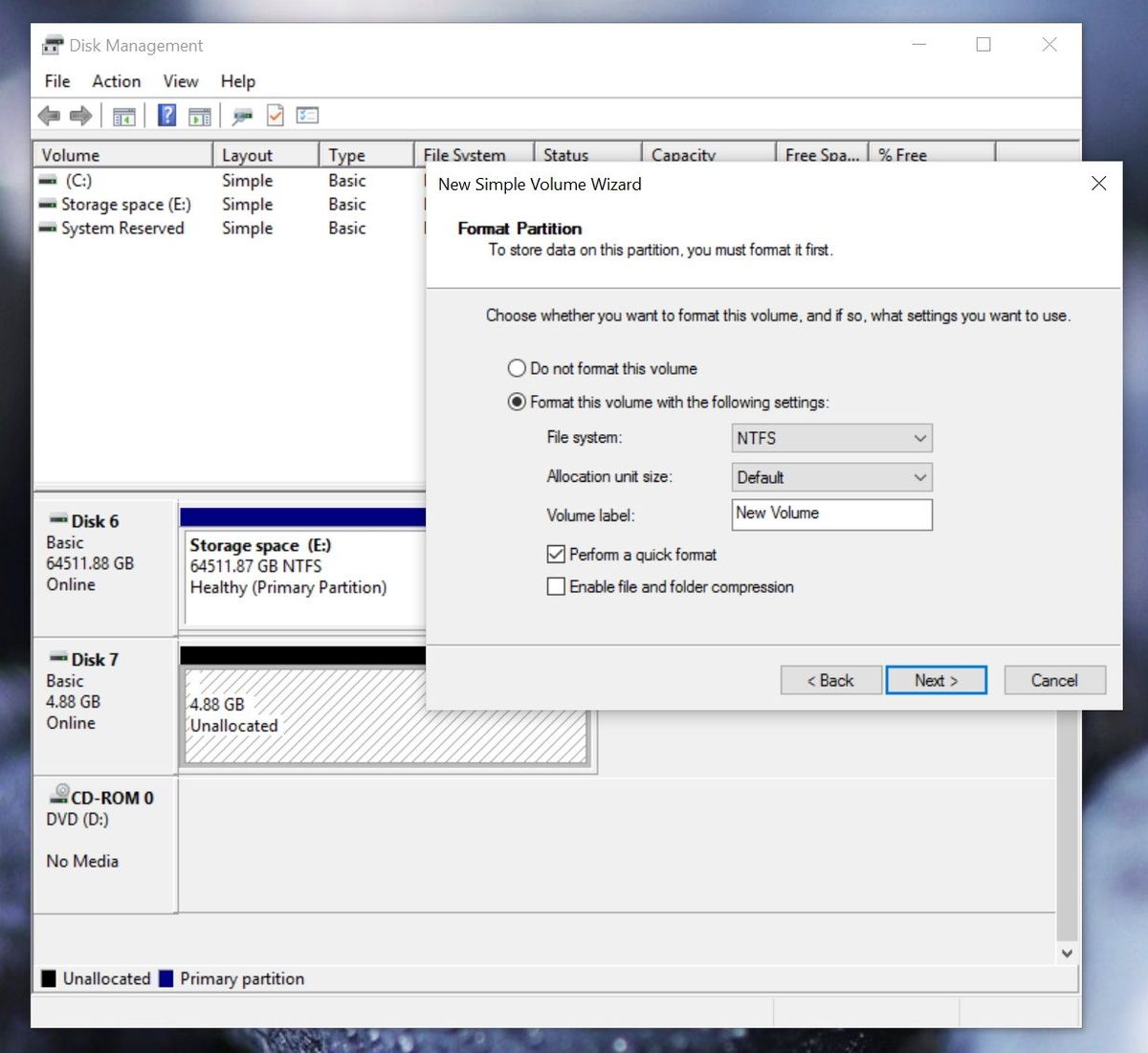
Task: Select the (C:) volume row
Action: click(x=230, y=181)
